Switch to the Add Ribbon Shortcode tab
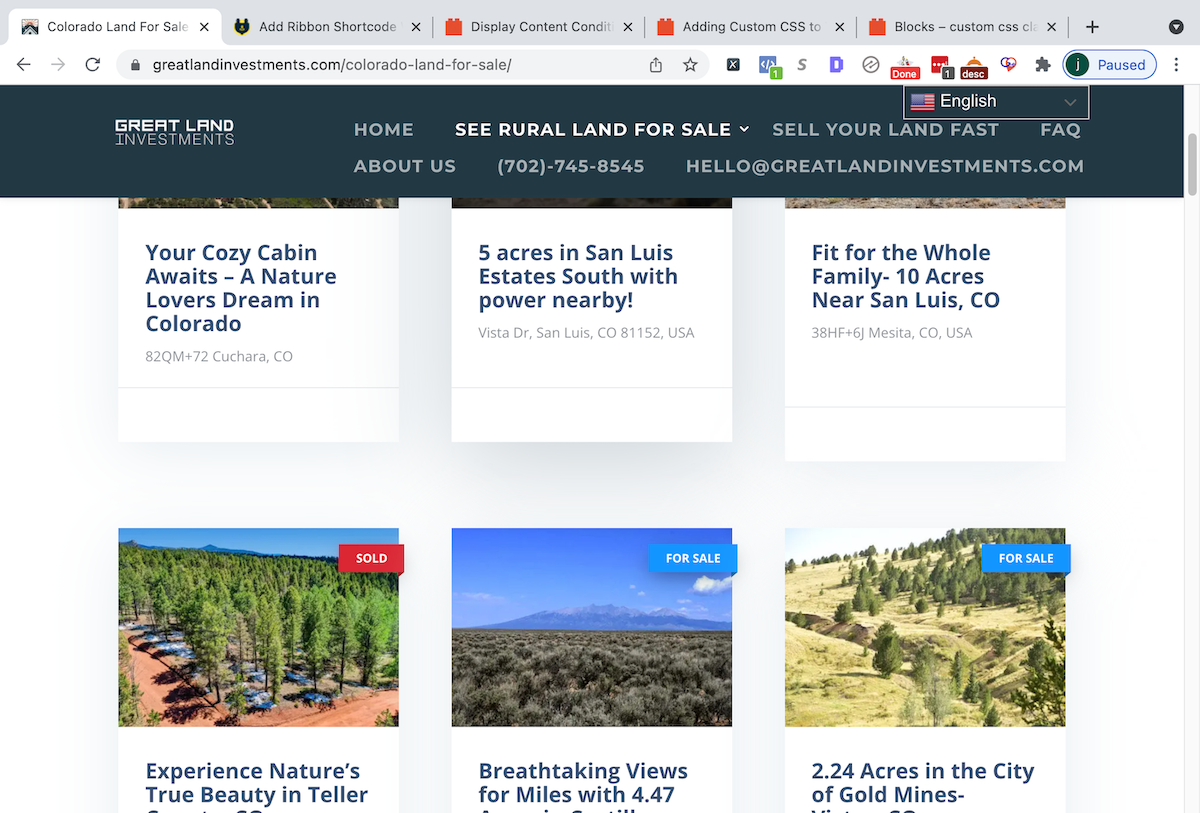1200x813 pixels. click(326, 27)
